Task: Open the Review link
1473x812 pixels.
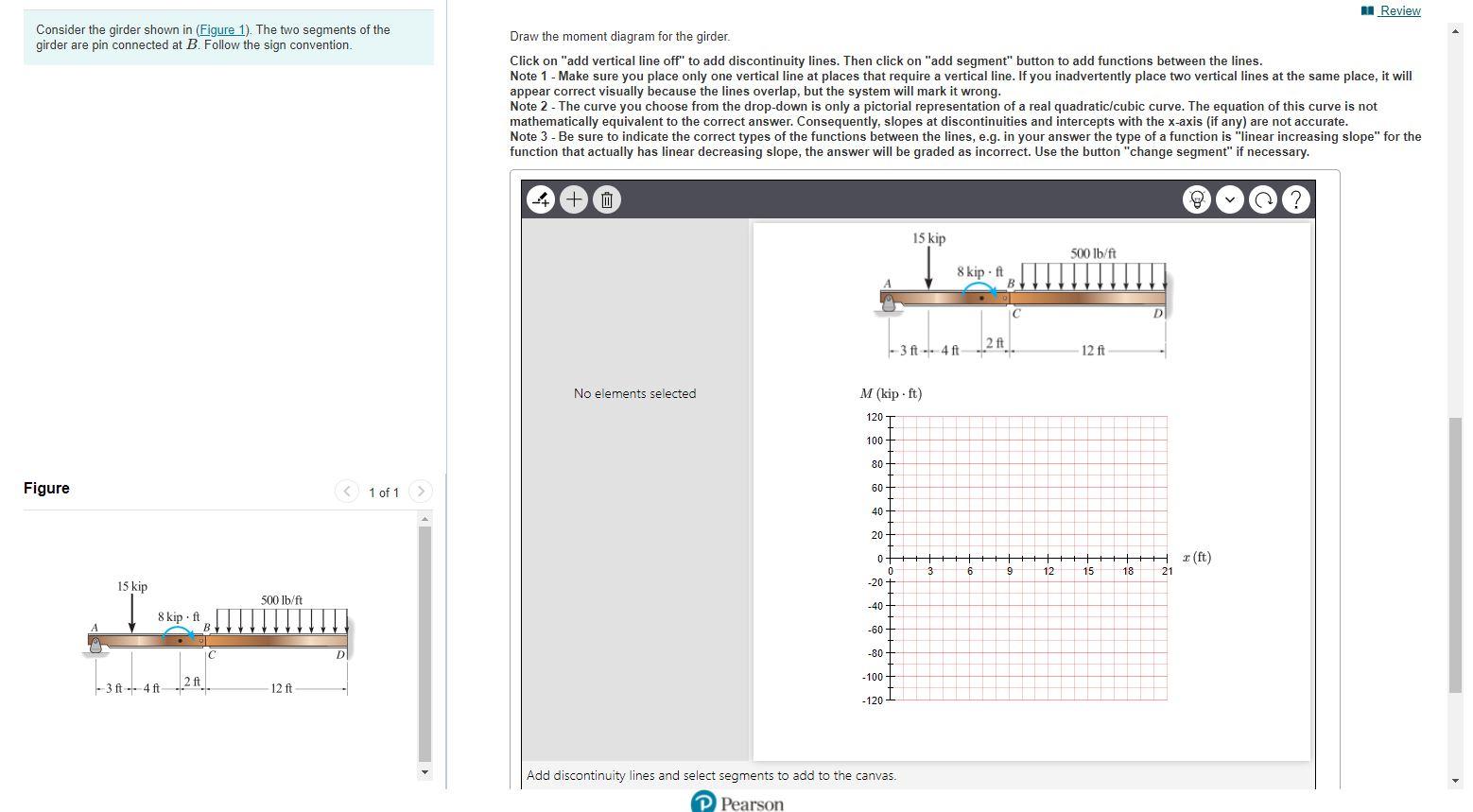Action: coord(1400,10)
